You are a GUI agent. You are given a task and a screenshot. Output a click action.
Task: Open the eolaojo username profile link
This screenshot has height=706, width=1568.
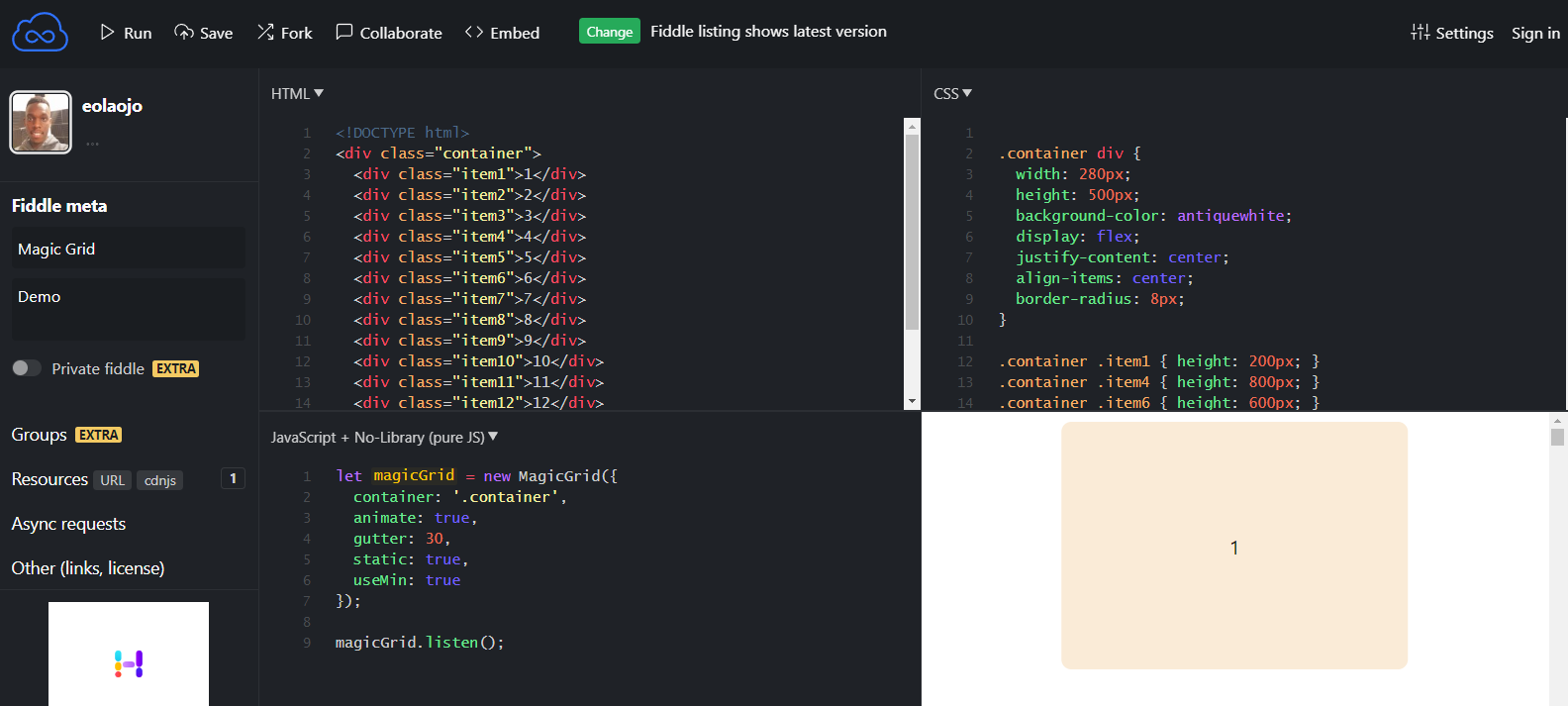click(112, 106)
